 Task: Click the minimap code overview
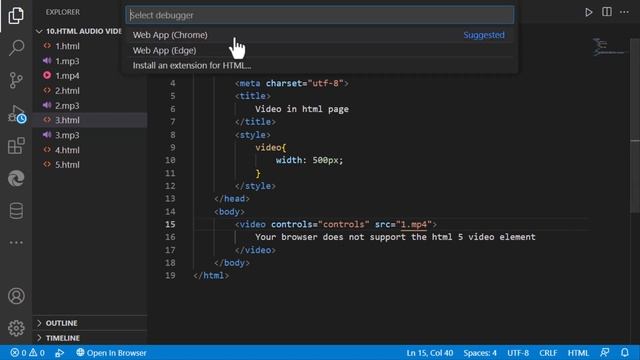[608, 47]
